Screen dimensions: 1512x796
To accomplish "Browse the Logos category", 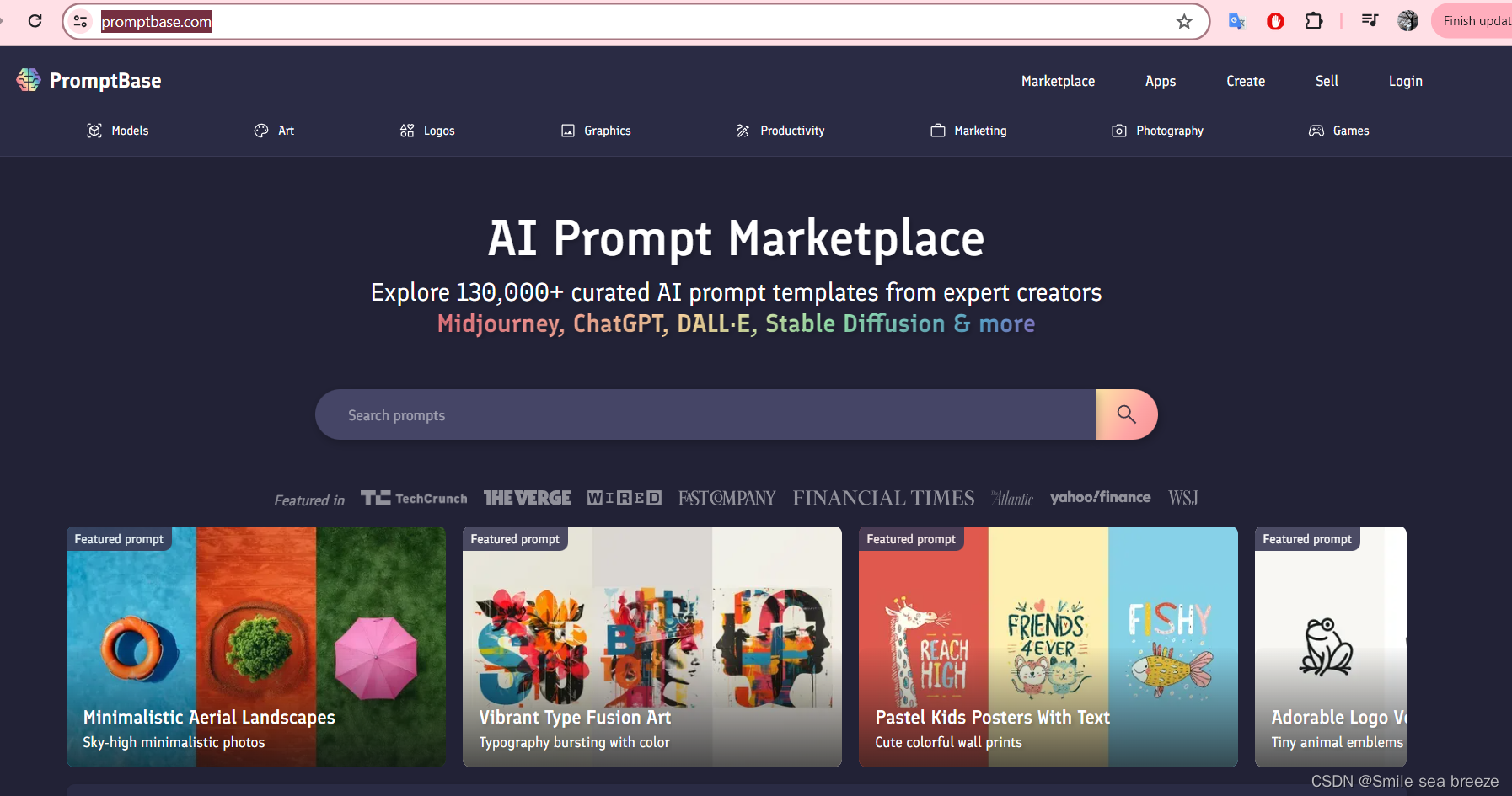I will click(439, 131).
